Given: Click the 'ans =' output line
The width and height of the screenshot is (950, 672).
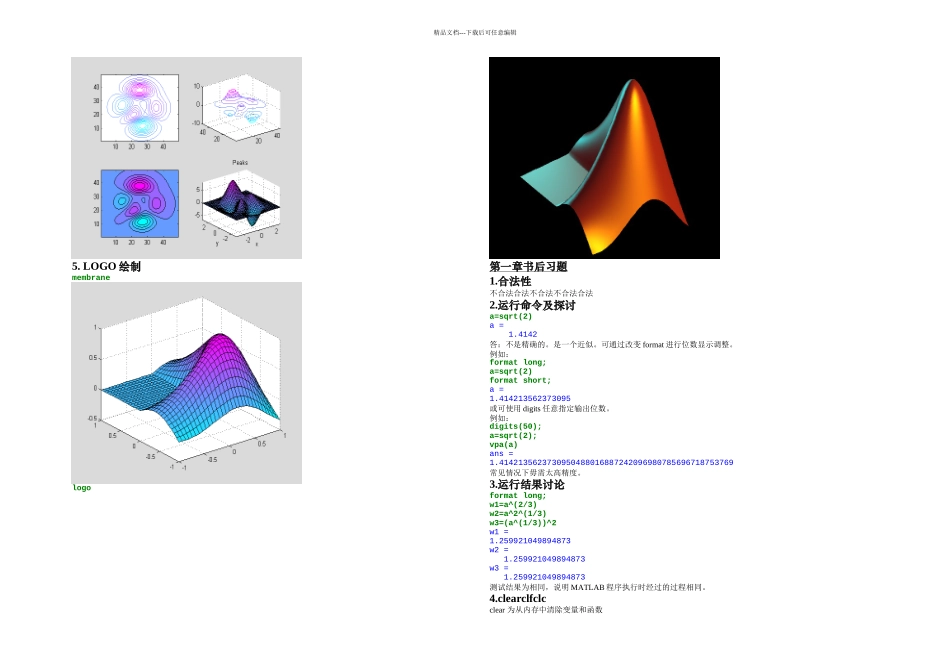Looking at the screenshot, I should point(502,454).
